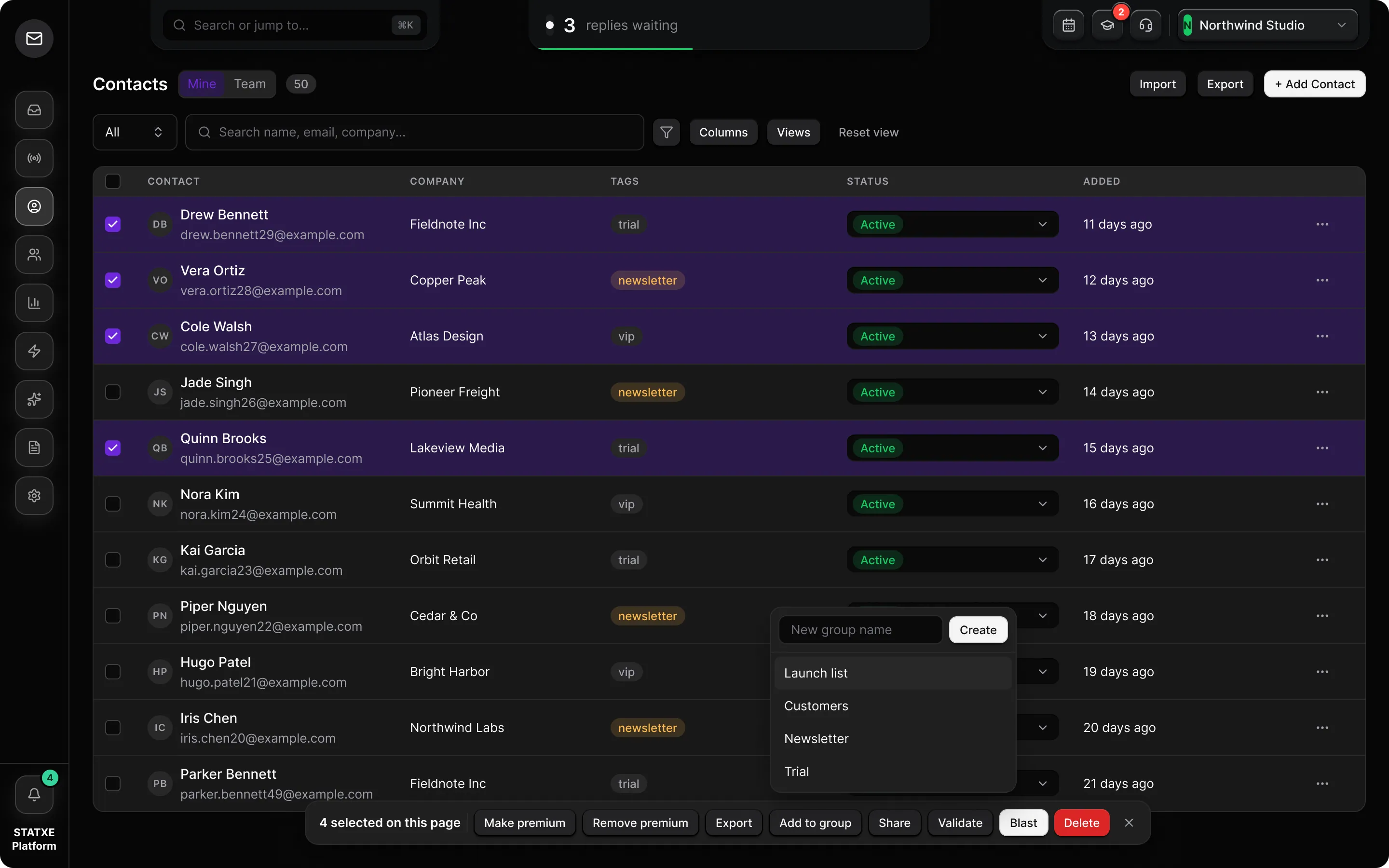The height and width of the screenshot is (868, 1389).
Task: Open the sparkles AI sidebar icon
Action: 34,399
